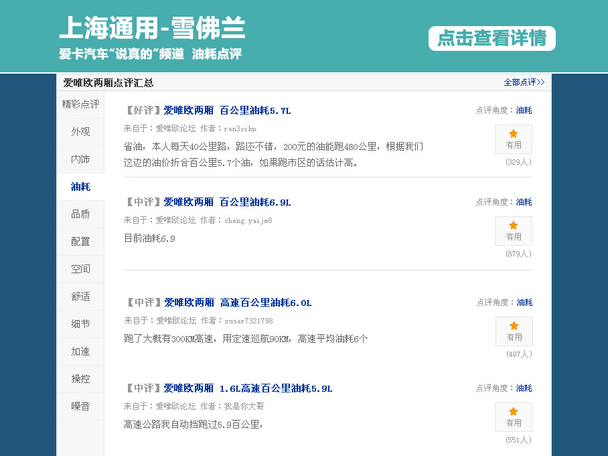608x456 pixels.
Task: Click the 有用 star for the 5.7L review
Action: click(x=513, y=138)
